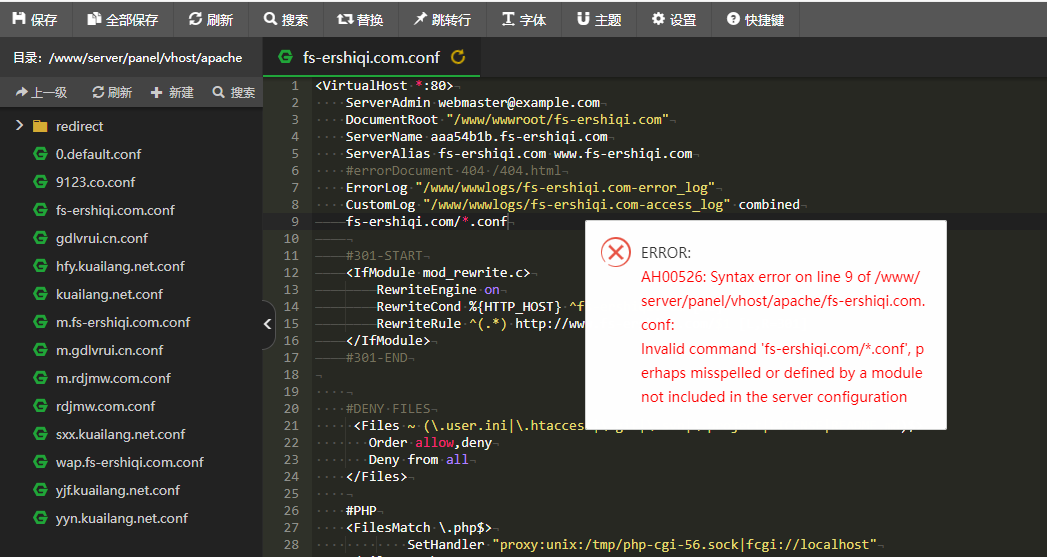Open Settings (设置) gear in toolbar

(674, 19)
